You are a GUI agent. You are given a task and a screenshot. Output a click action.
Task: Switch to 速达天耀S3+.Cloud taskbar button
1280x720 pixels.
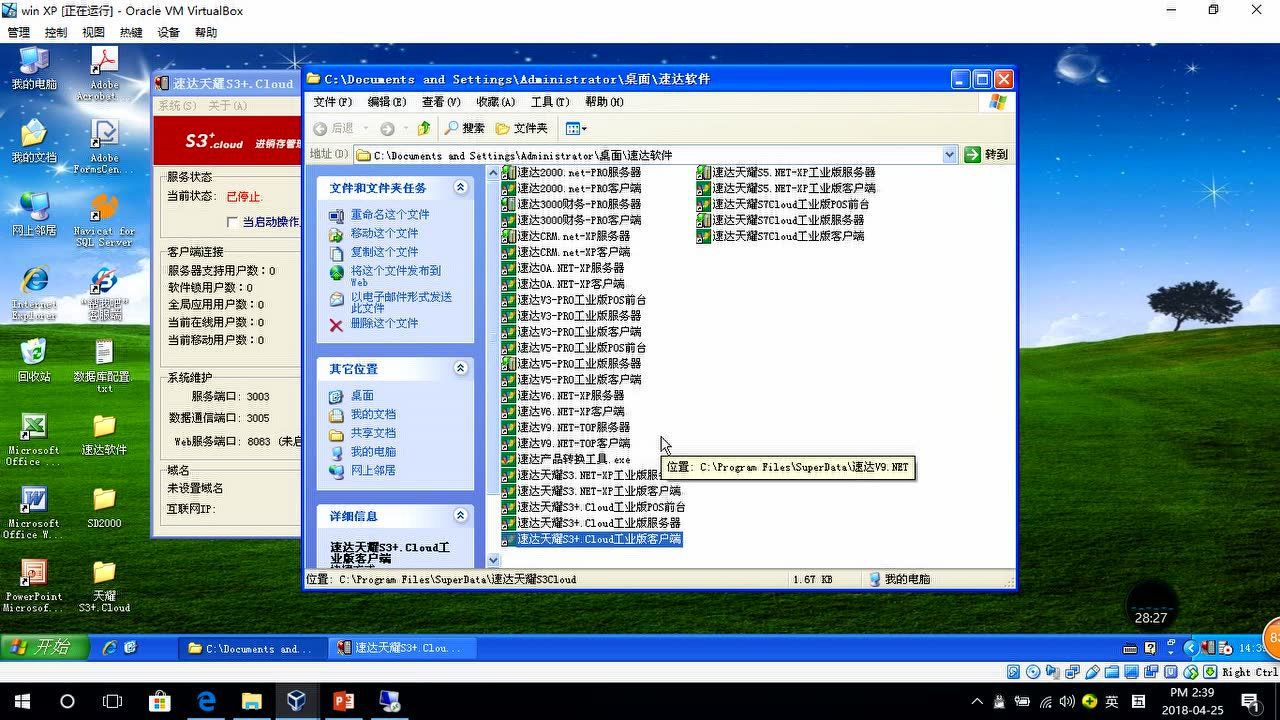(404, 648)
